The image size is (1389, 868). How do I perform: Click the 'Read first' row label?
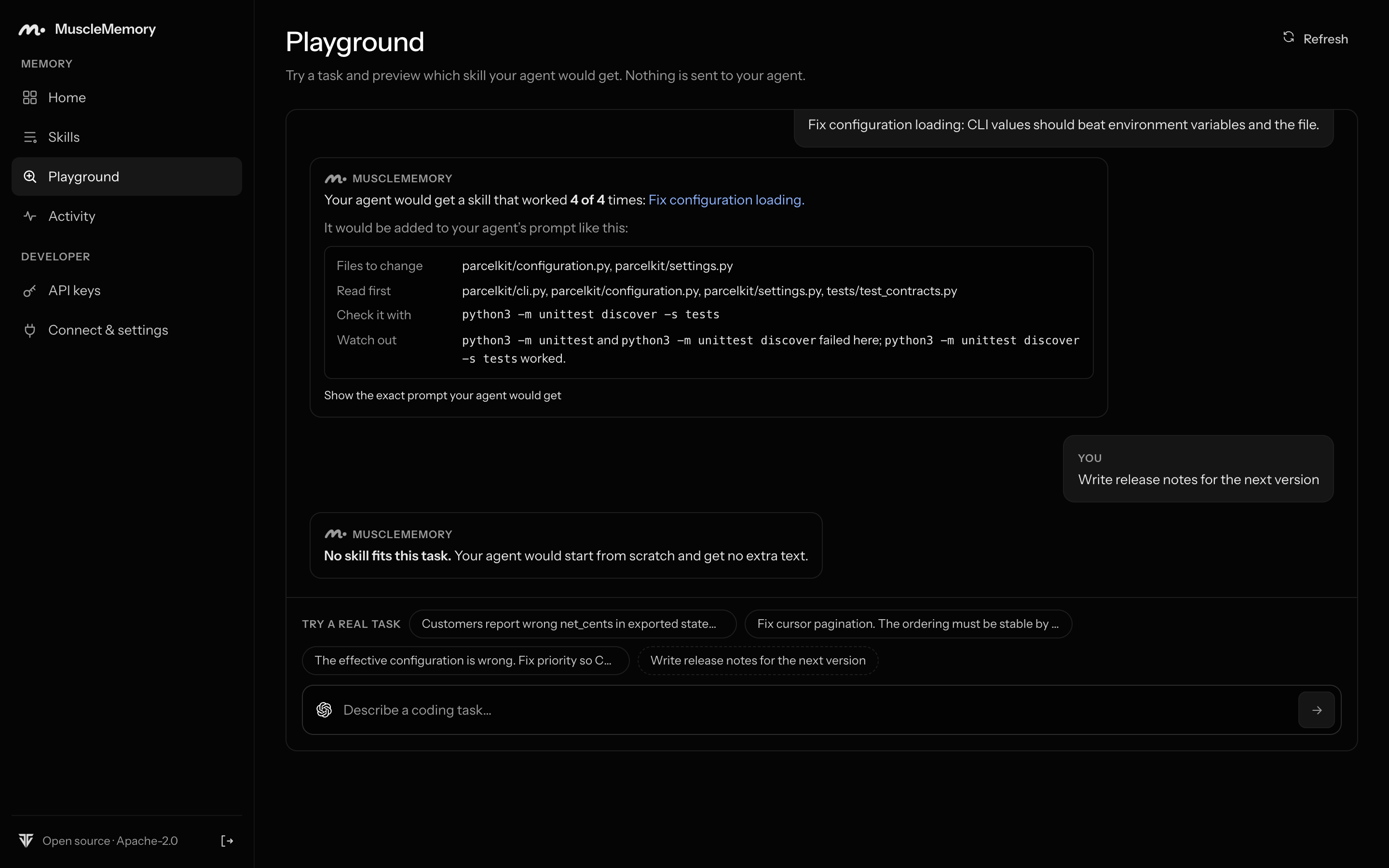coord(363,291)
